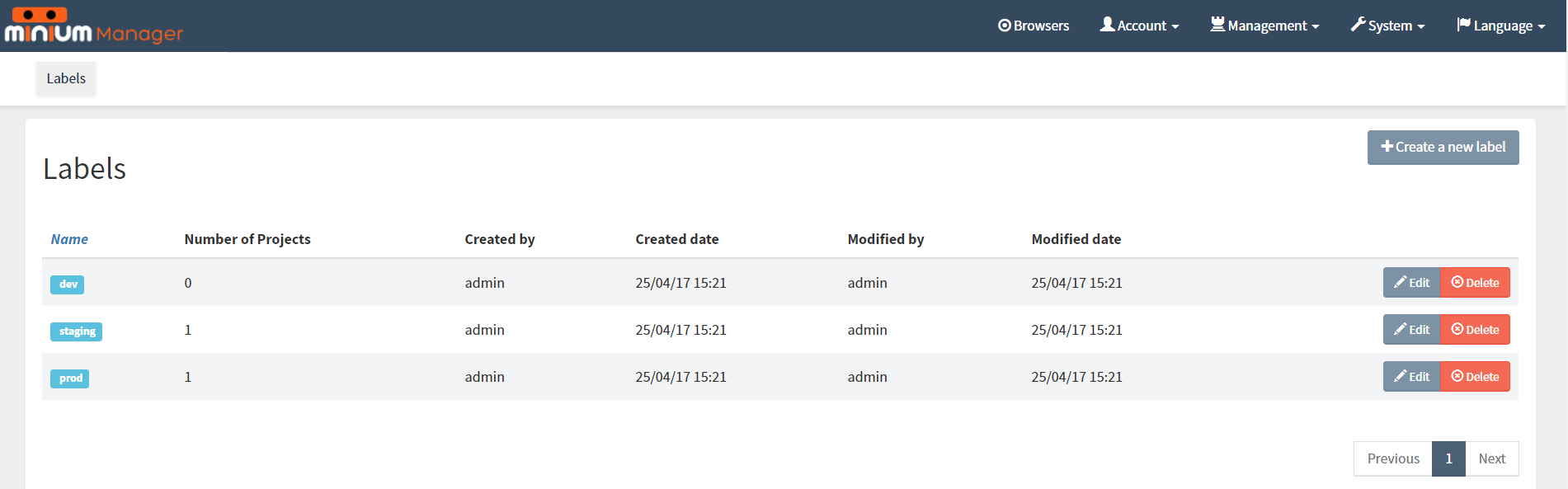The image size is (1568, 489).
Task: Click the Created by column header
Action: tap(500, 239)
